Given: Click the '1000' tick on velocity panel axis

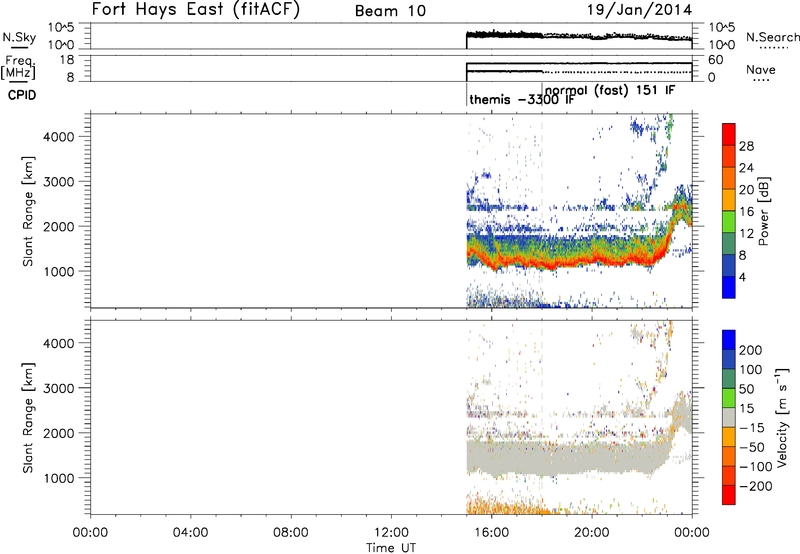Looking at the screenshot, I should click(x=59, y=478).
